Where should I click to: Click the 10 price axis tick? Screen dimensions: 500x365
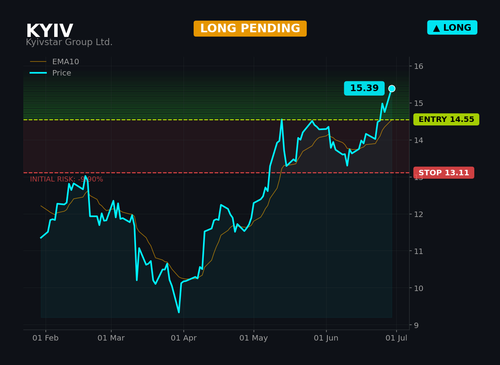pyautogui.click(x=419, y=288)
